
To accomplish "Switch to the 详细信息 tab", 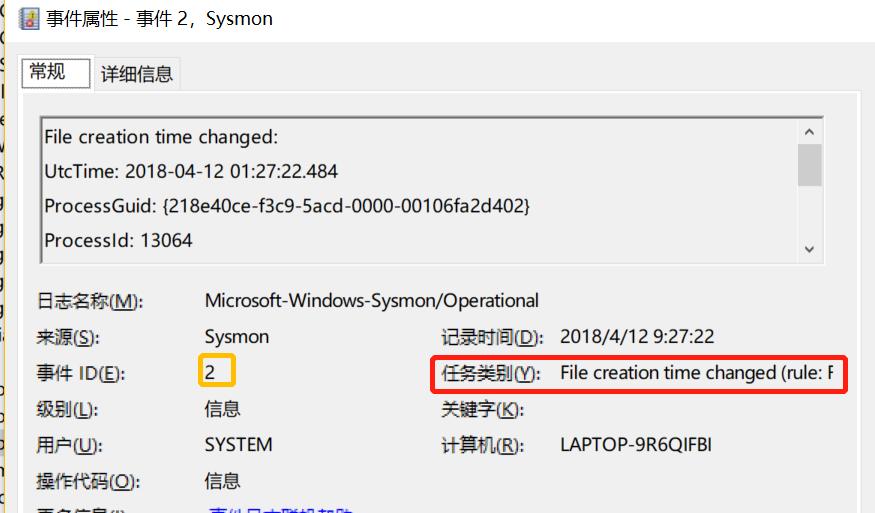I will coord(137,74).
